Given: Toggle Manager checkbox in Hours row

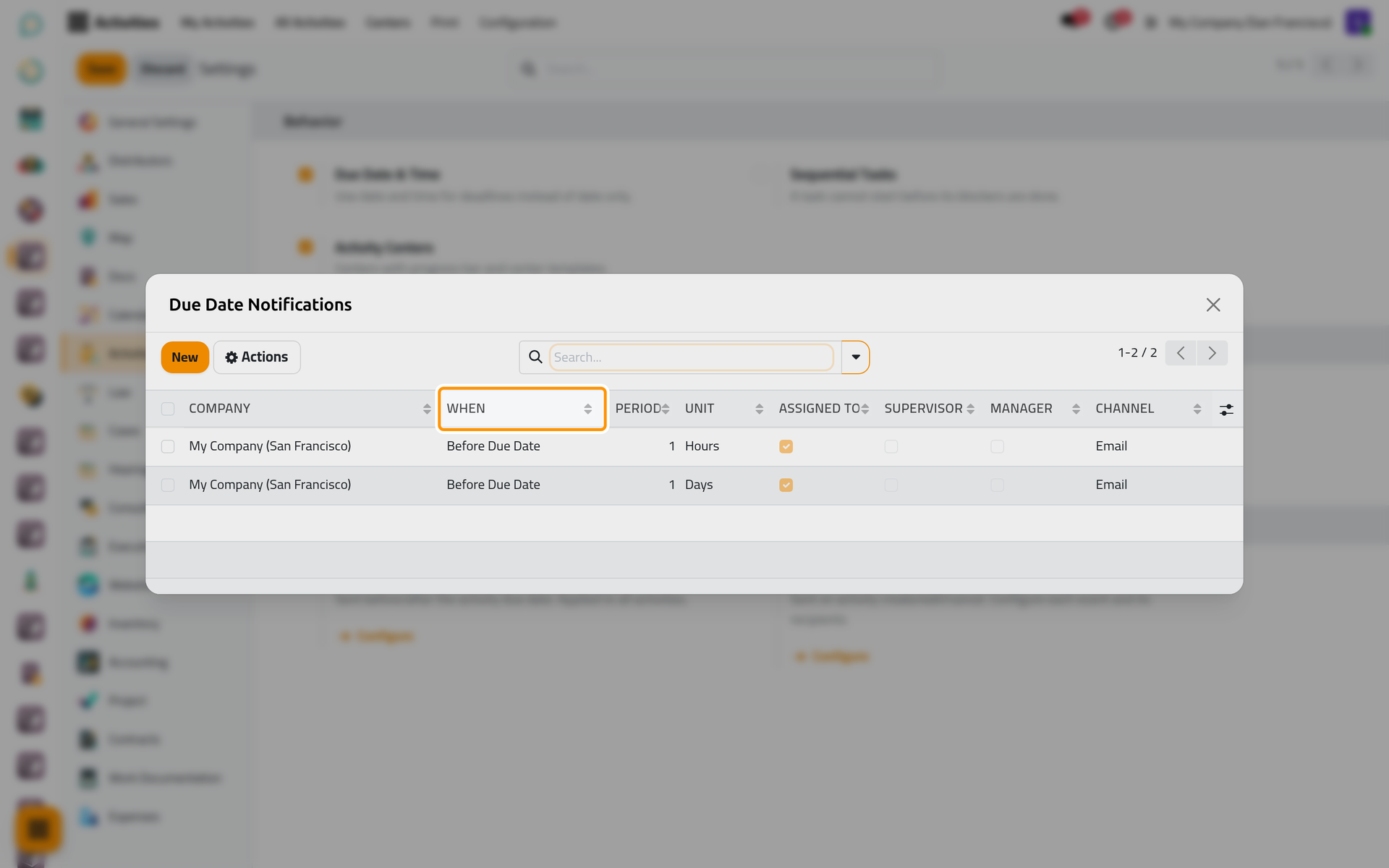Looking at the screenshot, I should (x=997, y=446).
